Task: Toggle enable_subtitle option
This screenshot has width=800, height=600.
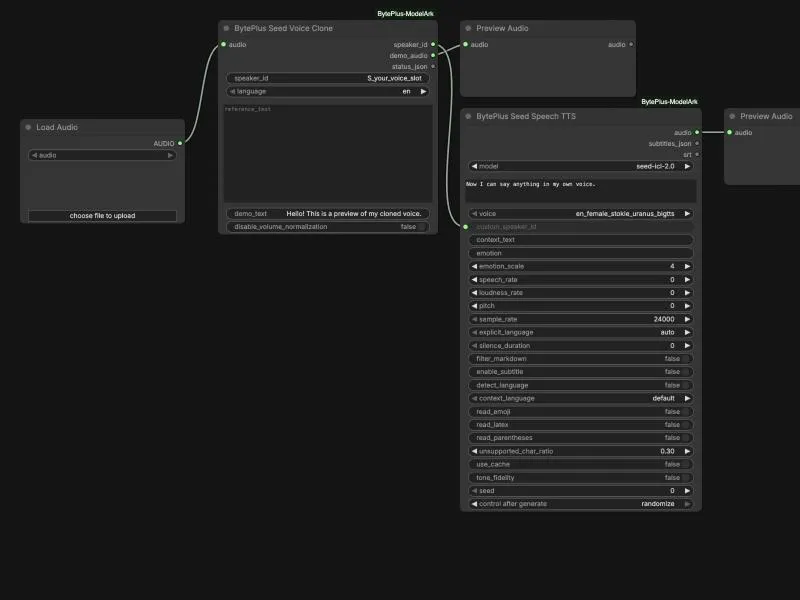Action: pos(581,372)
